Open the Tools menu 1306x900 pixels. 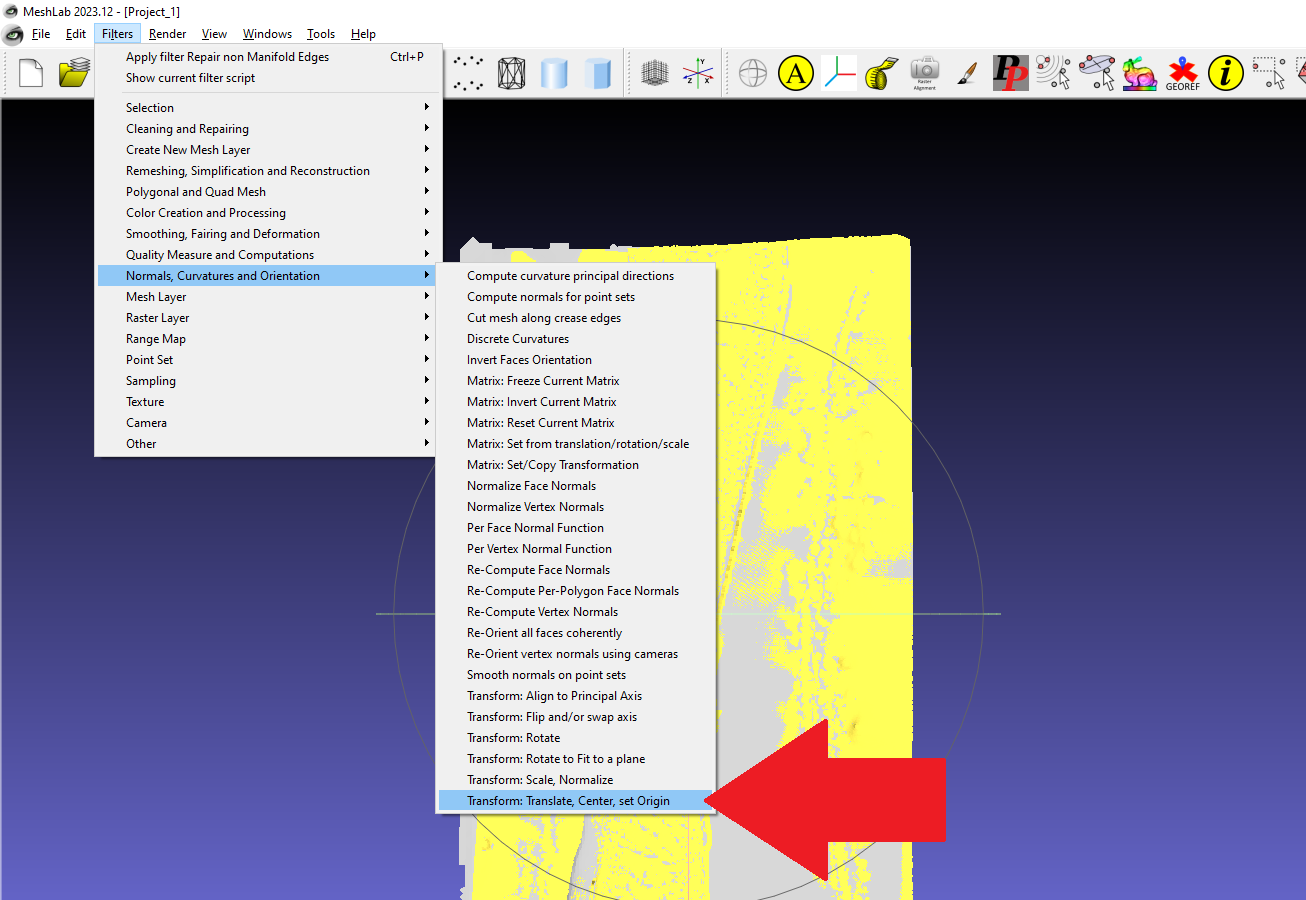pyautogui.click(x=321, y=34)
